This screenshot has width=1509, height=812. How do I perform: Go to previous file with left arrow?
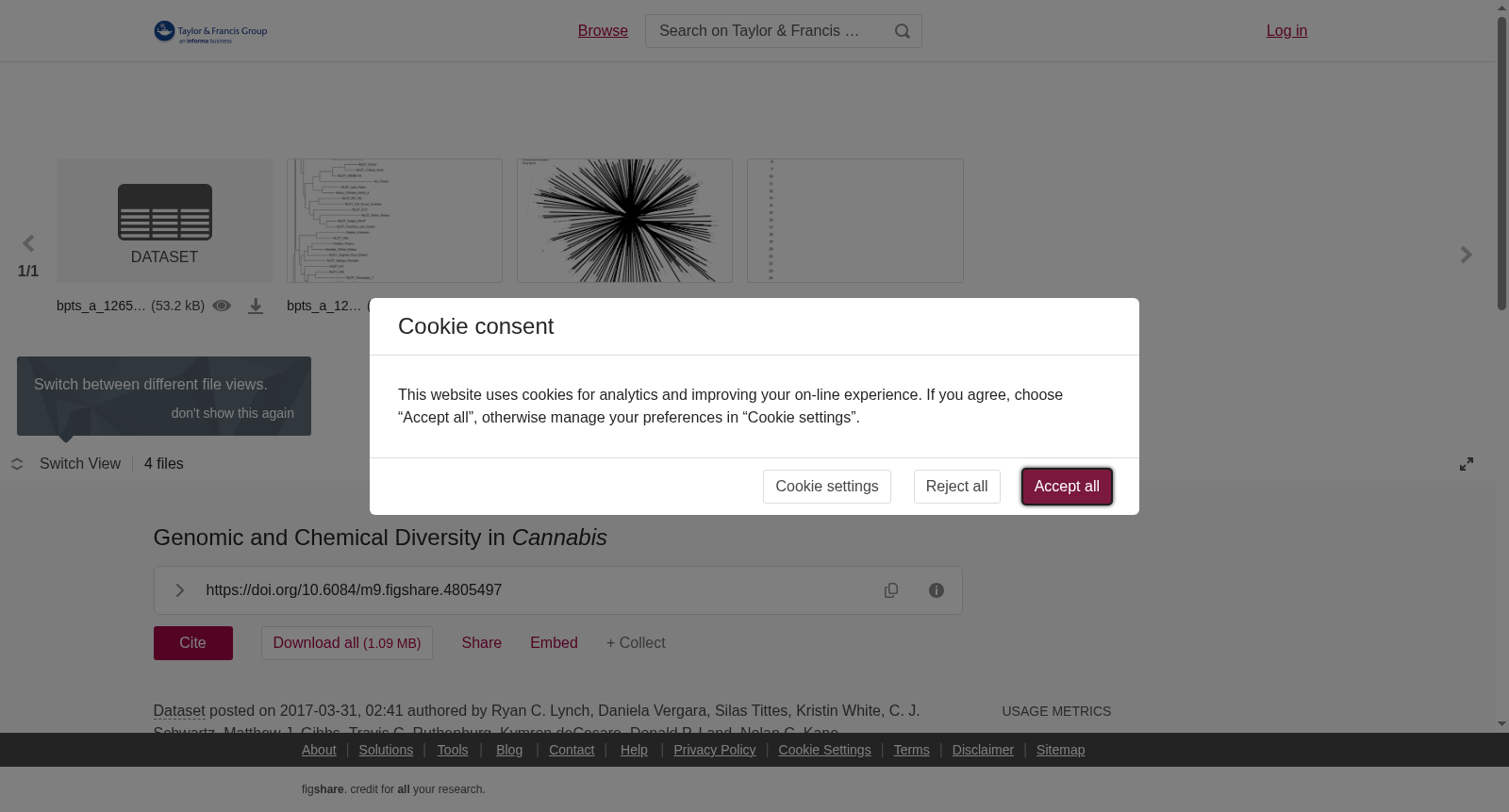tap(28, 244)
